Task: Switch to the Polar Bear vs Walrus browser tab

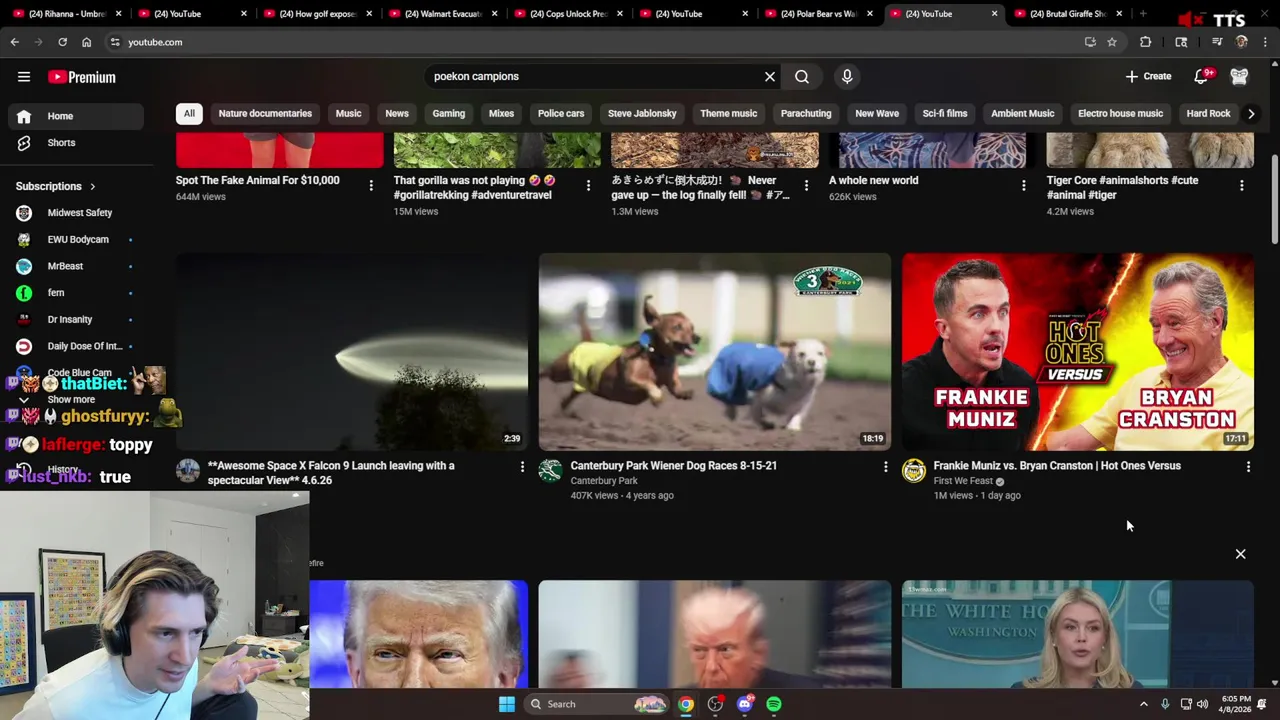Action: (818, 14)
